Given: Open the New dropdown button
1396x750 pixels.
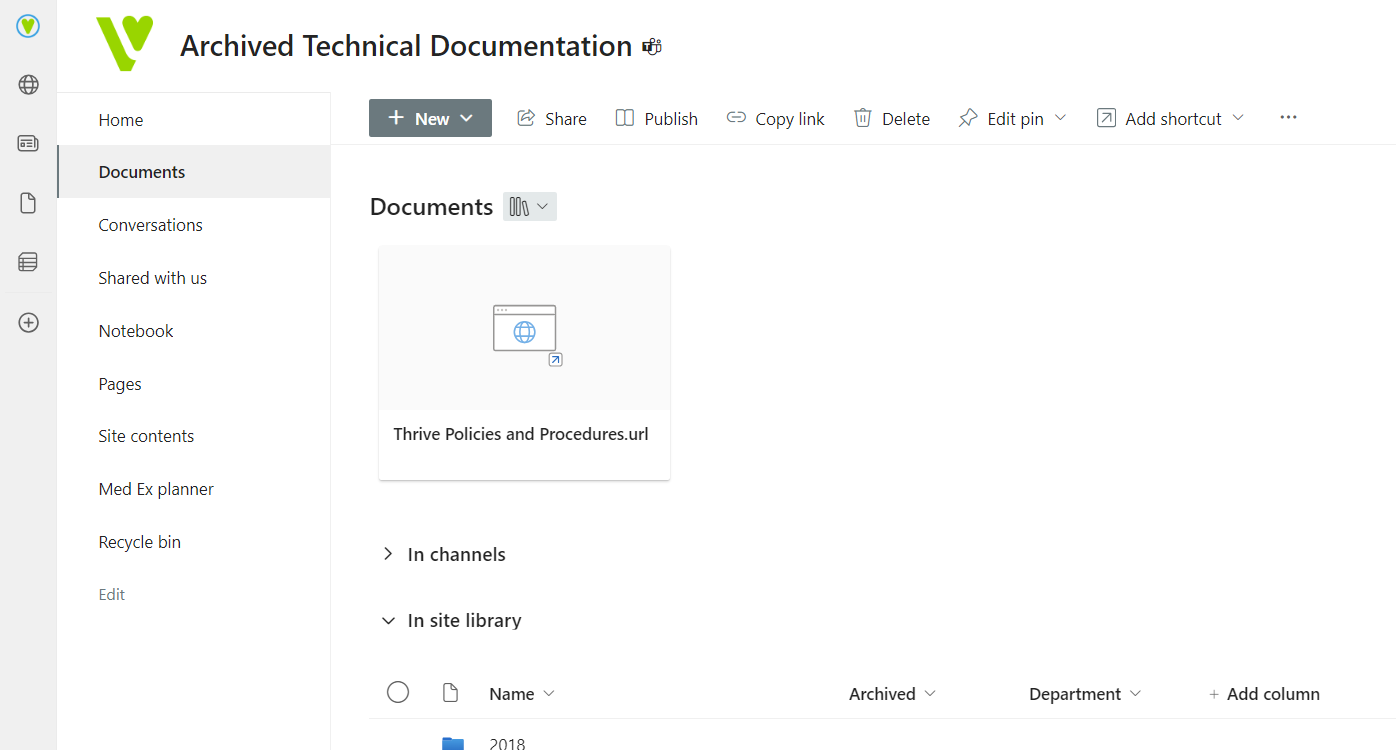Looking at the screenshot, I should click(x=430, y=118).
